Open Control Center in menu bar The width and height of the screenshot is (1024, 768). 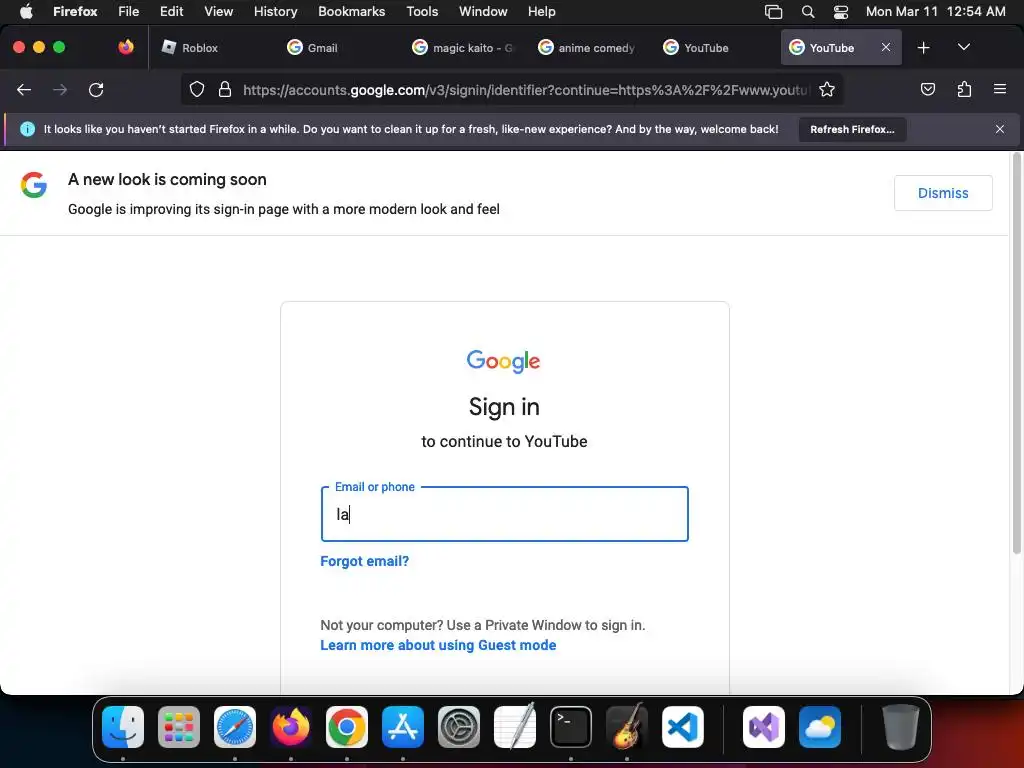tap(841, 12)
